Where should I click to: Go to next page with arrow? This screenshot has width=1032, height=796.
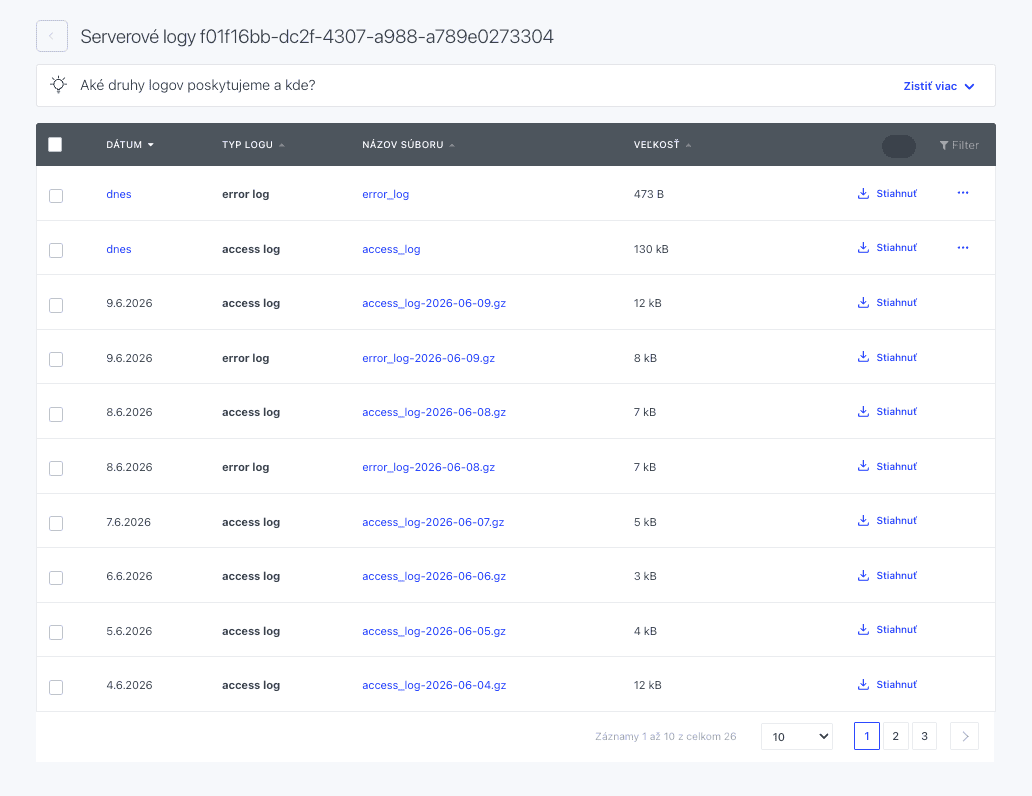tap(965, 736)
